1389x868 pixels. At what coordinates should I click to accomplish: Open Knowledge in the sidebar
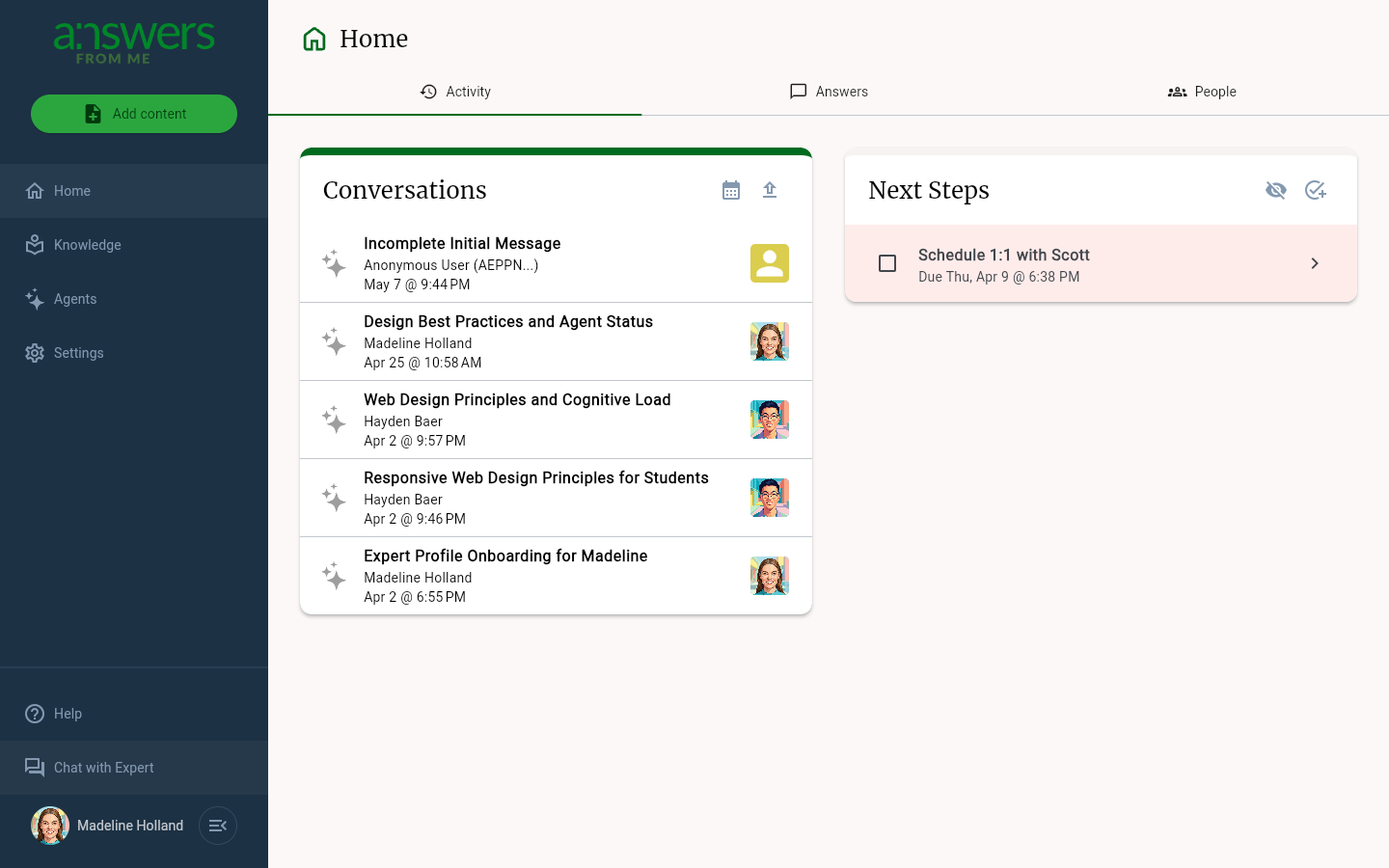(134, 245)
